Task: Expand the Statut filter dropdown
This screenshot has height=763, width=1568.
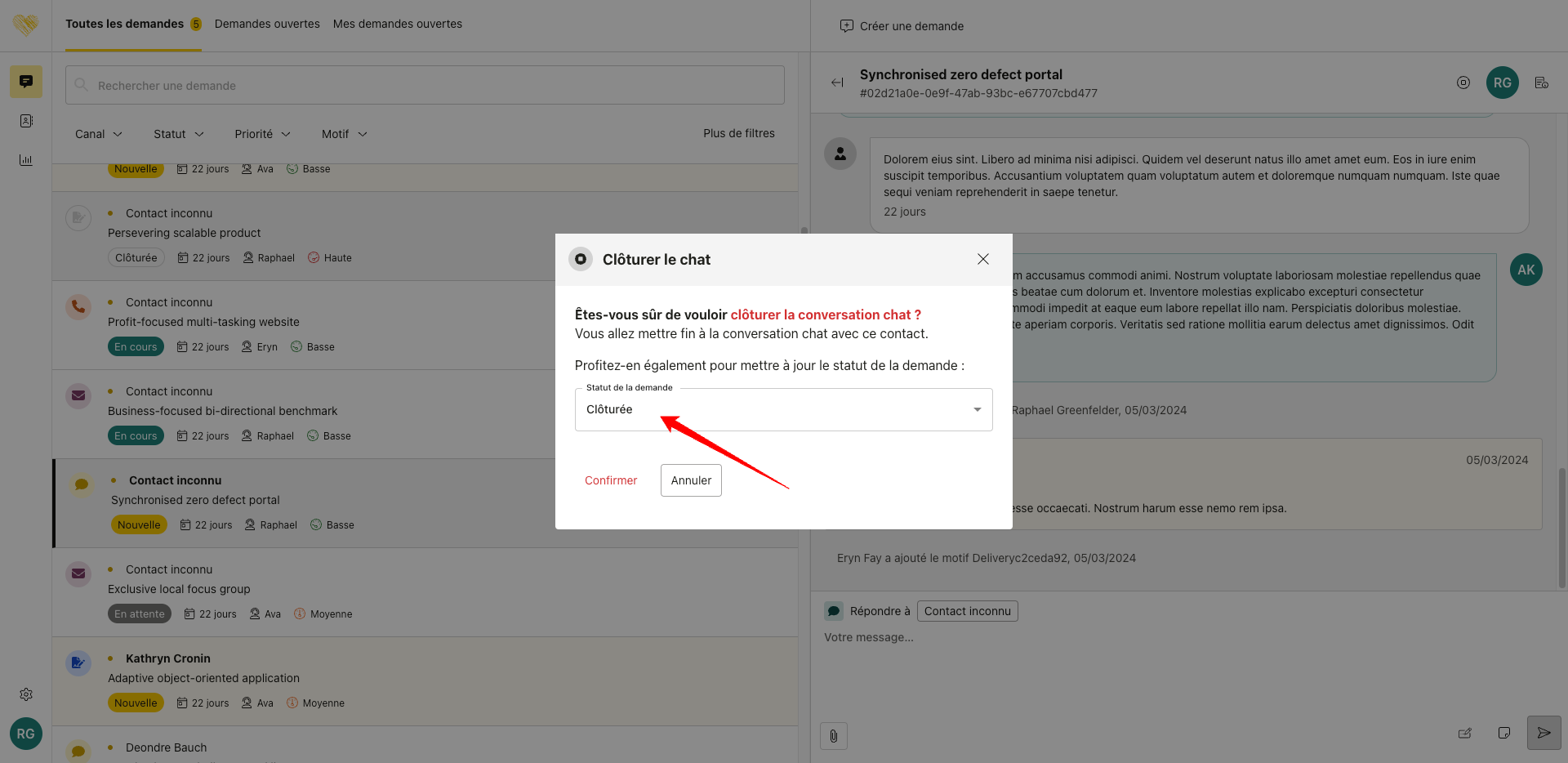Action: tap(178, 134)
